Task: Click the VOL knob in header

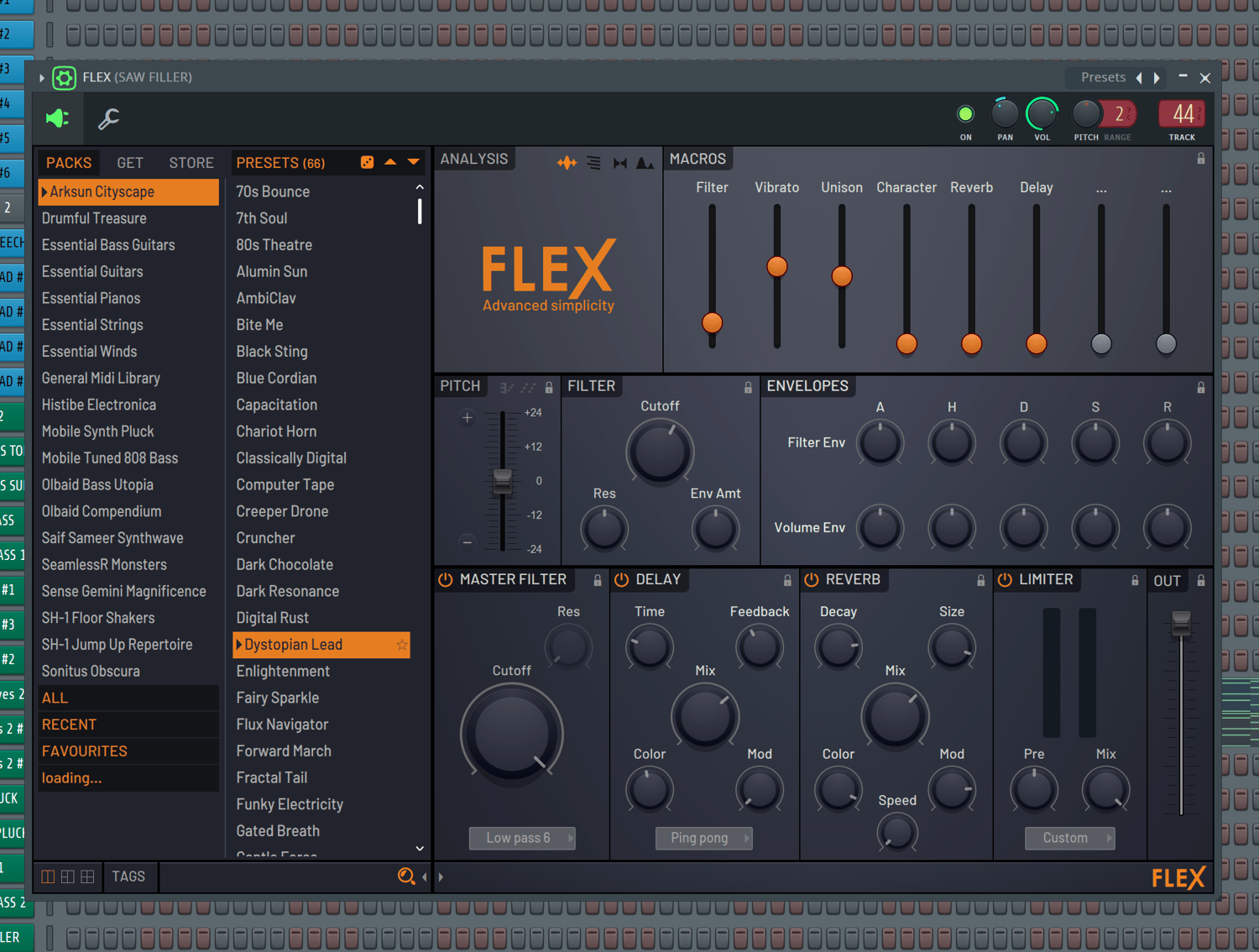Action: (x=1042, y=113)
